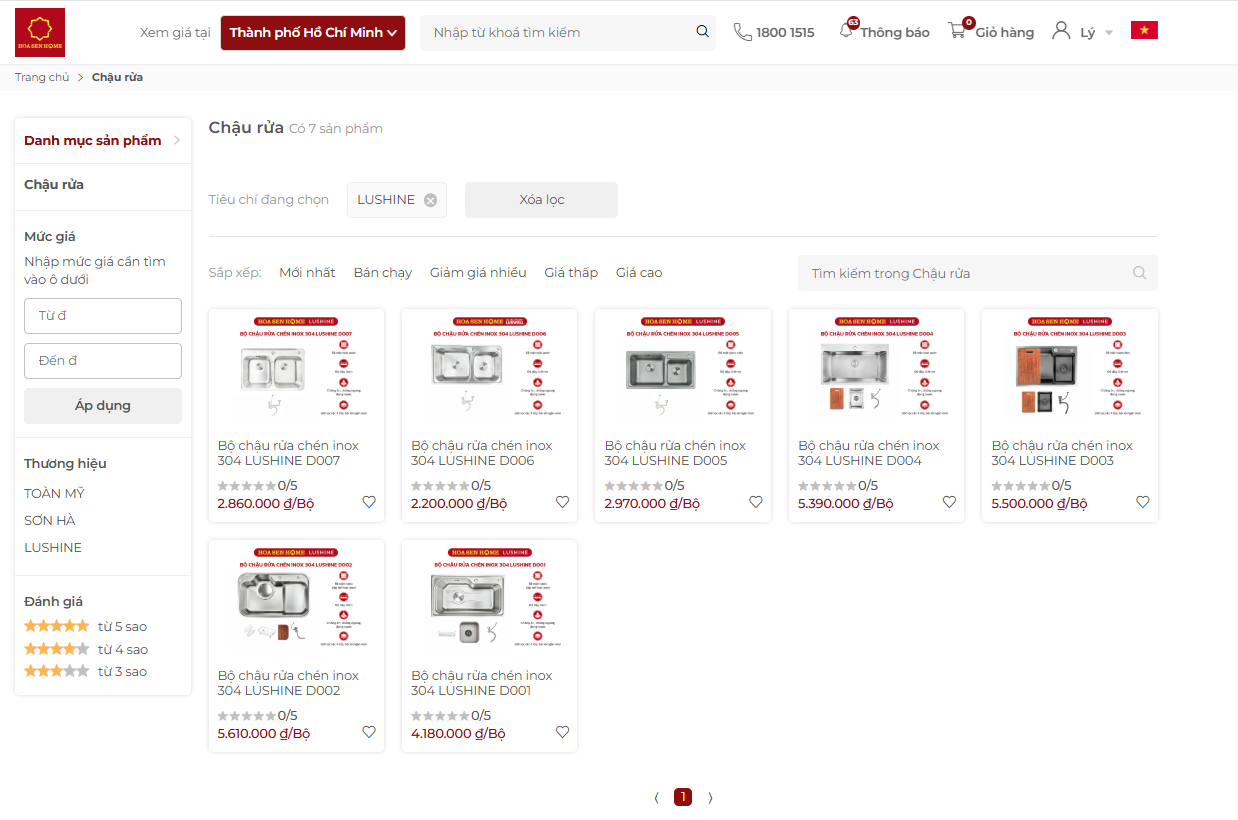Click the Thông báo label
Screen dimensions: 1238x820
point(895,33)
